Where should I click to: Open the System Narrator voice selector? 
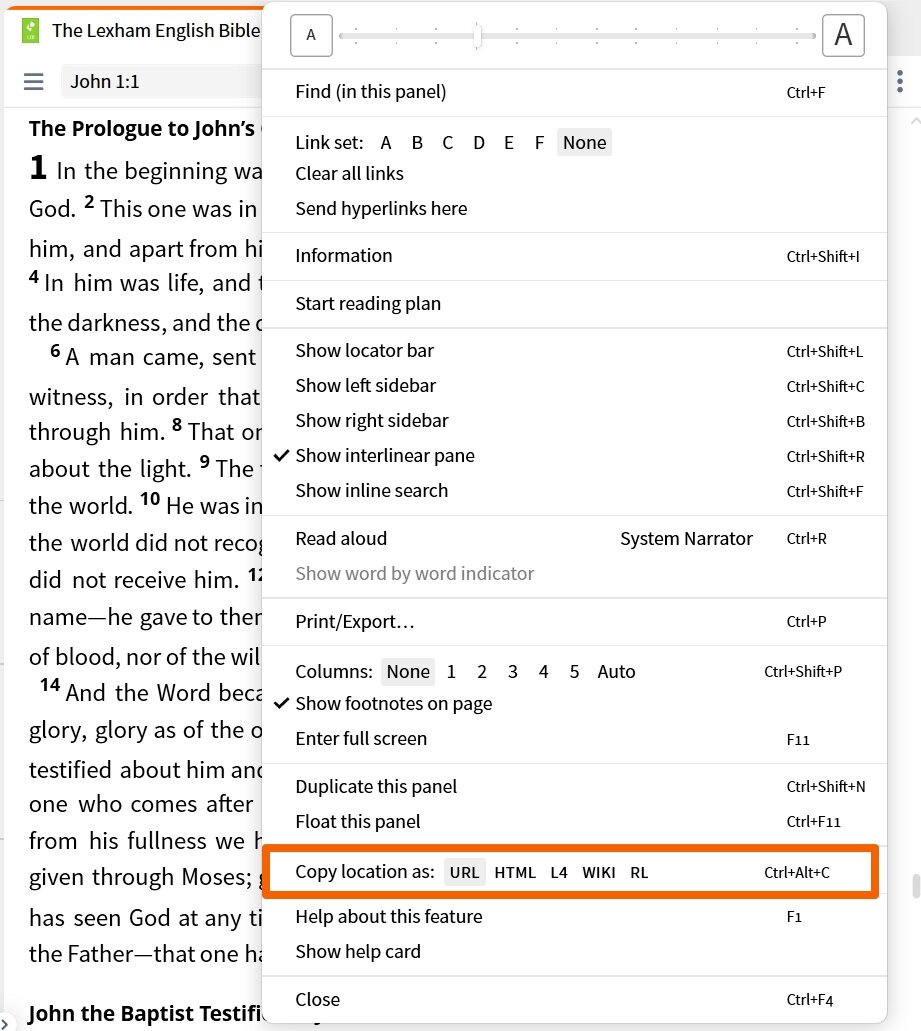[x=686, y=539]
